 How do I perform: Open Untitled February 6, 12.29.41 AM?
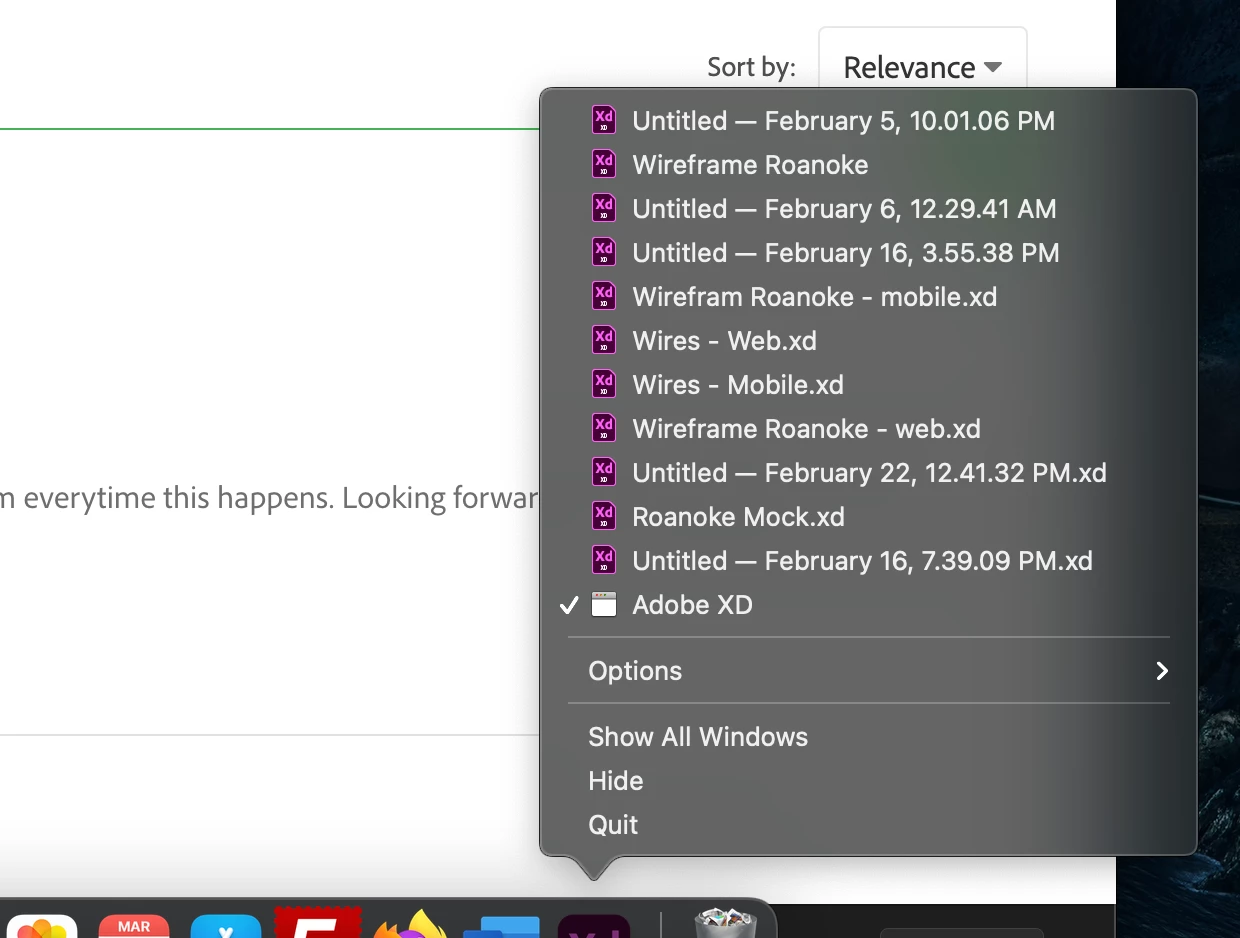(868, 209)
